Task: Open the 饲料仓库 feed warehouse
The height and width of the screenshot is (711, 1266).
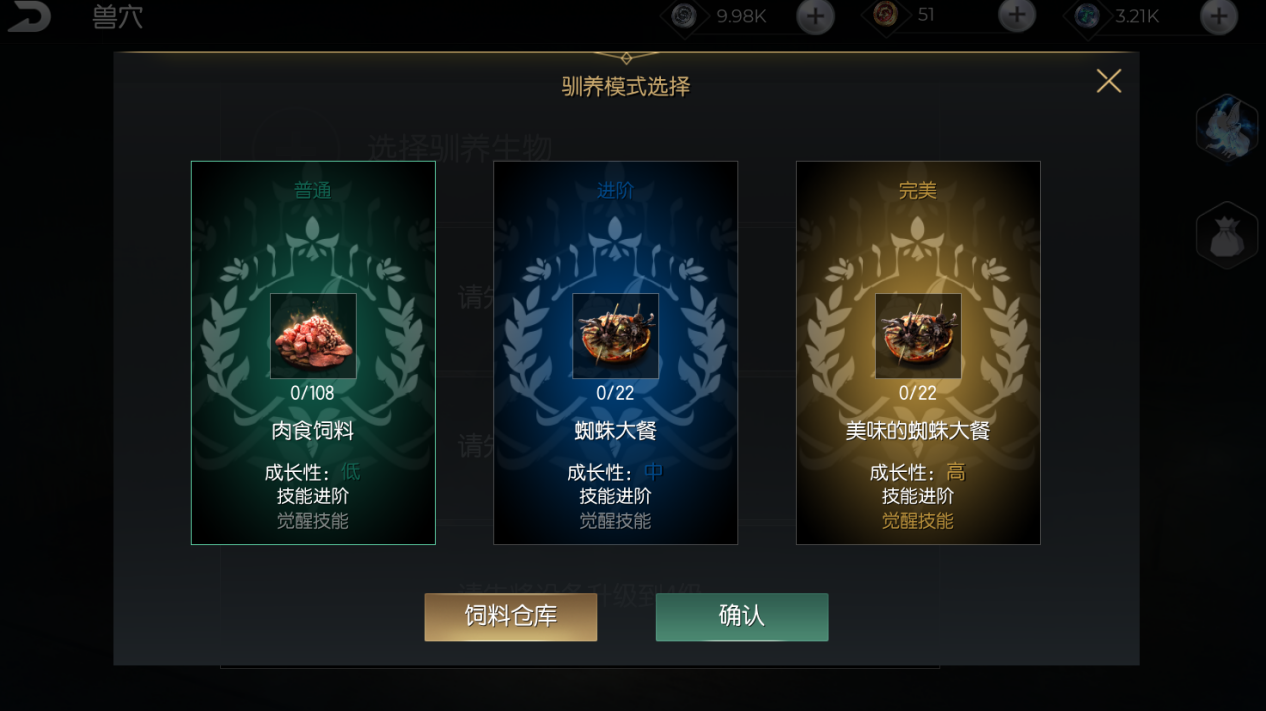Action: [511, 617]
